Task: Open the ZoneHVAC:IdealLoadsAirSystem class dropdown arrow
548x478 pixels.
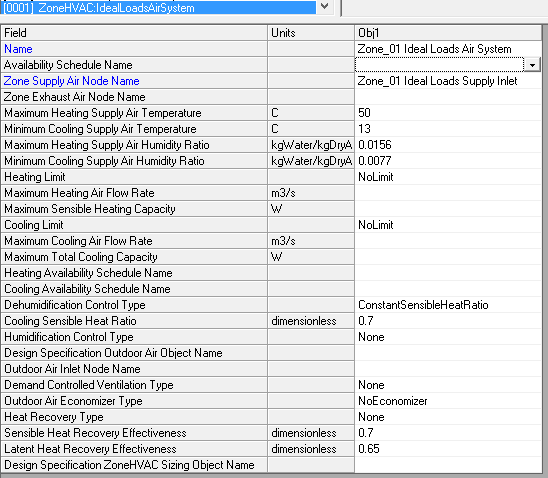Action: 325,6
